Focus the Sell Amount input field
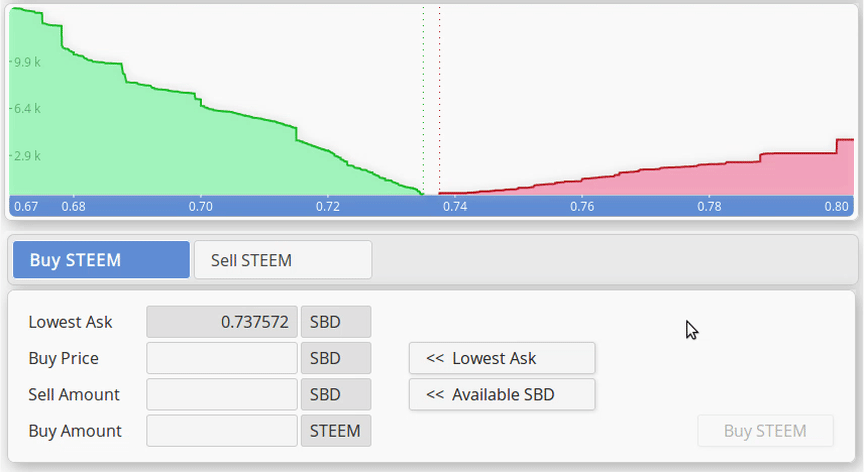The image size is (864, 472). [x=222, y=394]
